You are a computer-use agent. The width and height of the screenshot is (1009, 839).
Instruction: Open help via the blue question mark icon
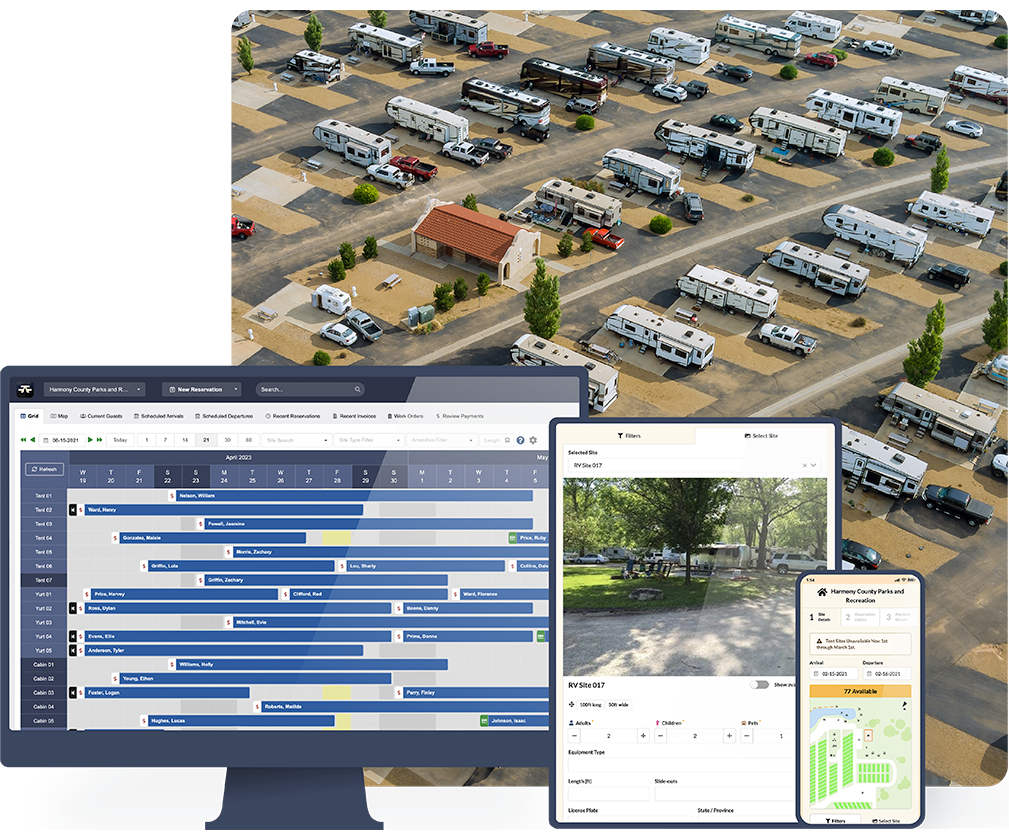[521, 440]
